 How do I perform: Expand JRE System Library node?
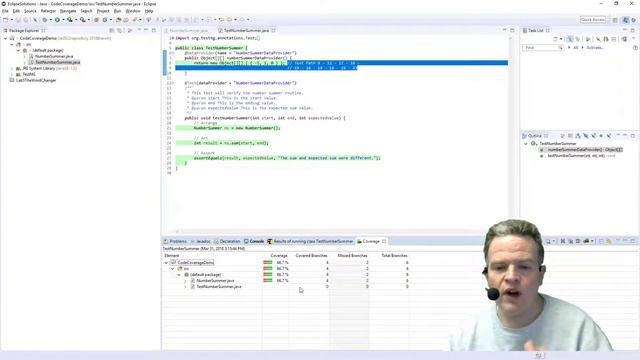click(x=12, y=69)
